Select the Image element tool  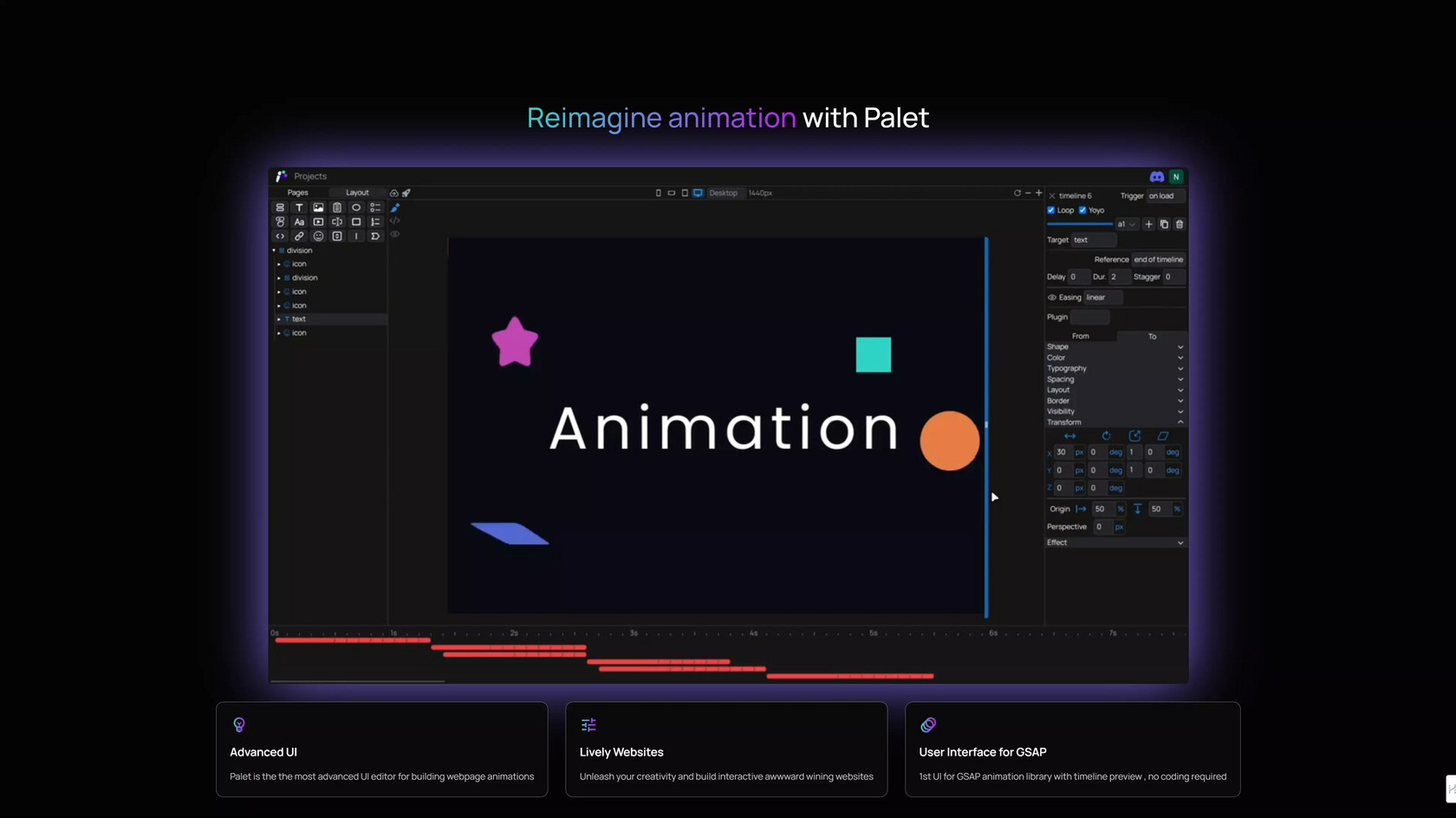318,208
